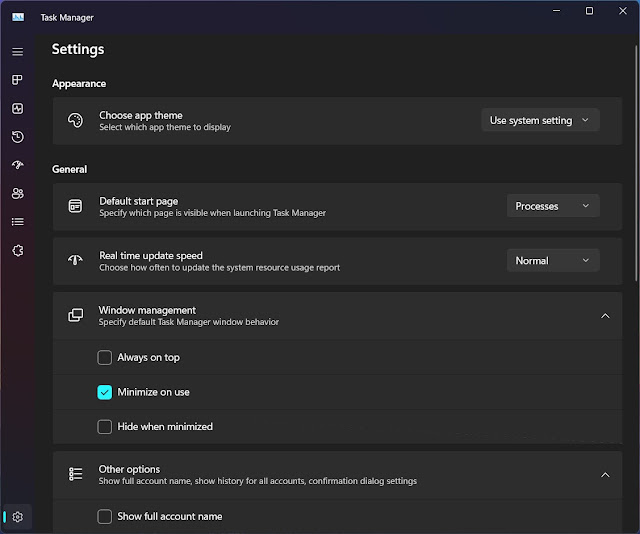
Task: Open the Real time update speed dropdown
Action: pos(553,260)
